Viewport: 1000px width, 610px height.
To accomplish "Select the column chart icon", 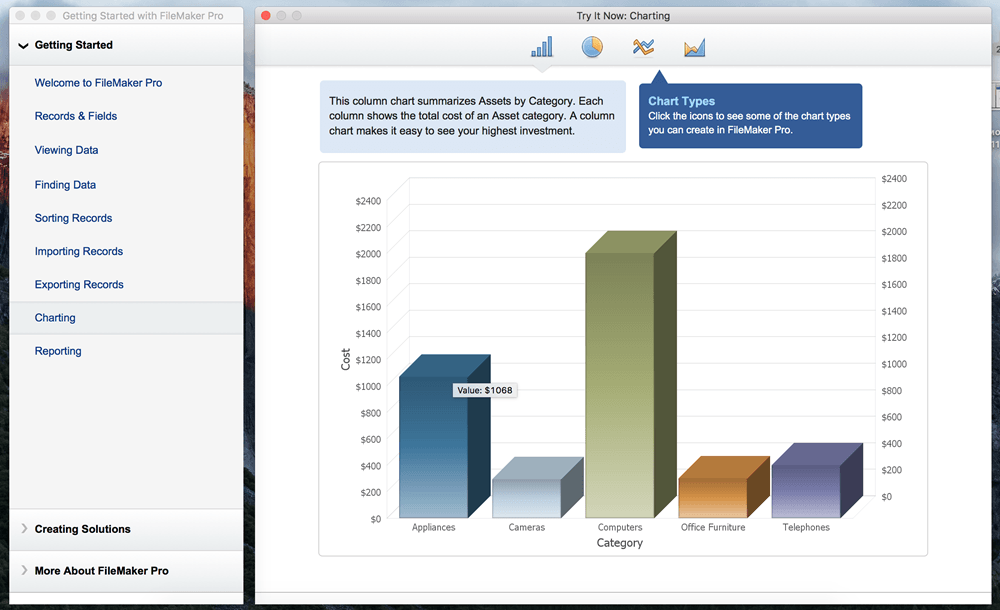I will tap(541, 47).
